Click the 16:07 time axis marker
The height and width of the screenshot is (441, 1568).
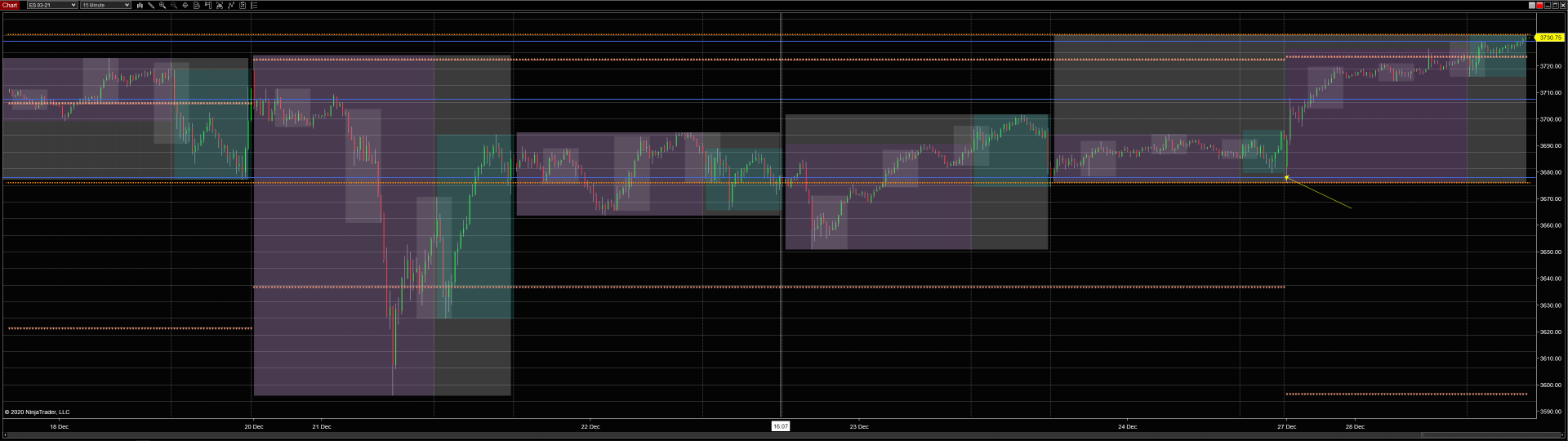781,426
